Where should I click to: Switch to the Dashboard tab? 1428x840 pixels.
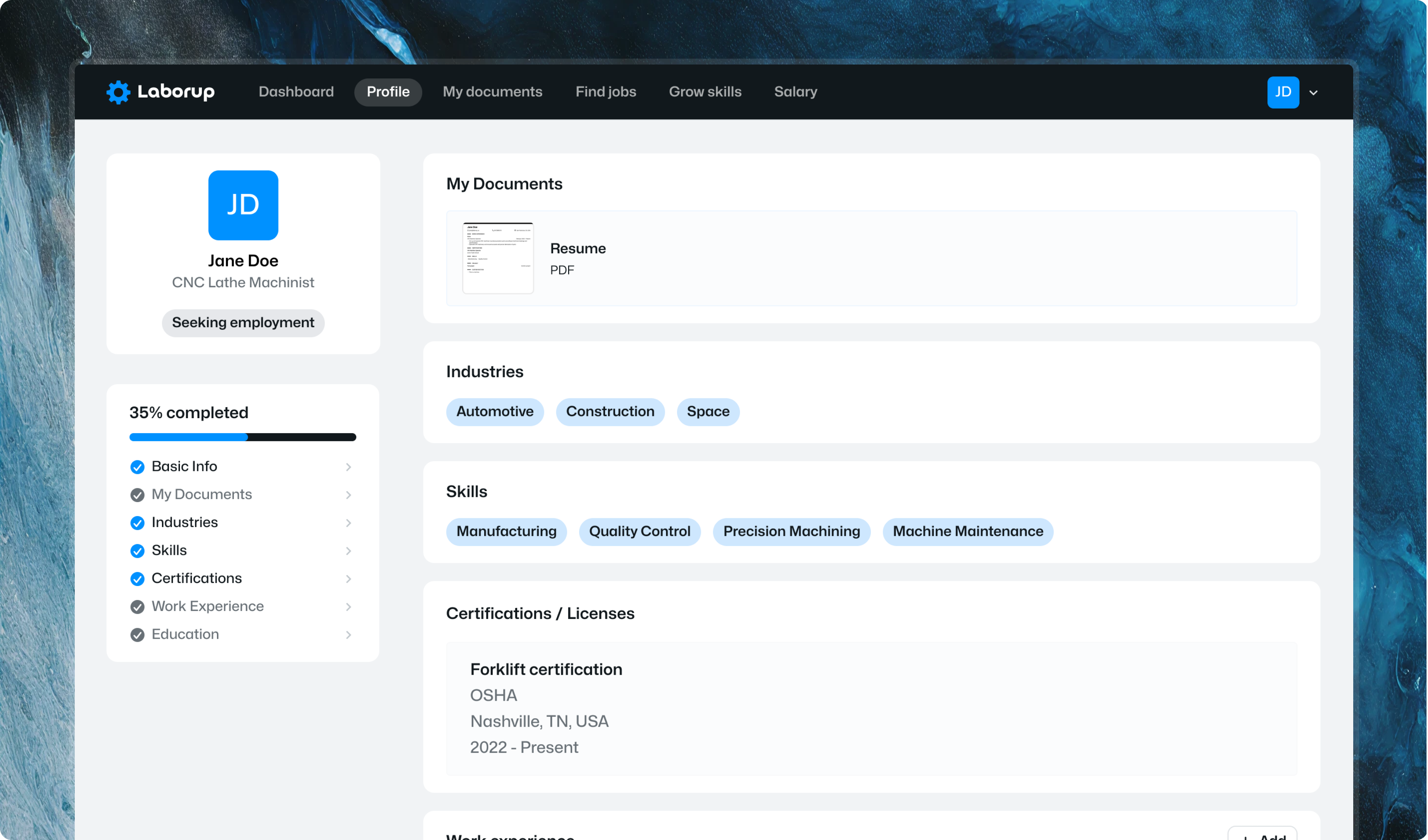(296, 91)
